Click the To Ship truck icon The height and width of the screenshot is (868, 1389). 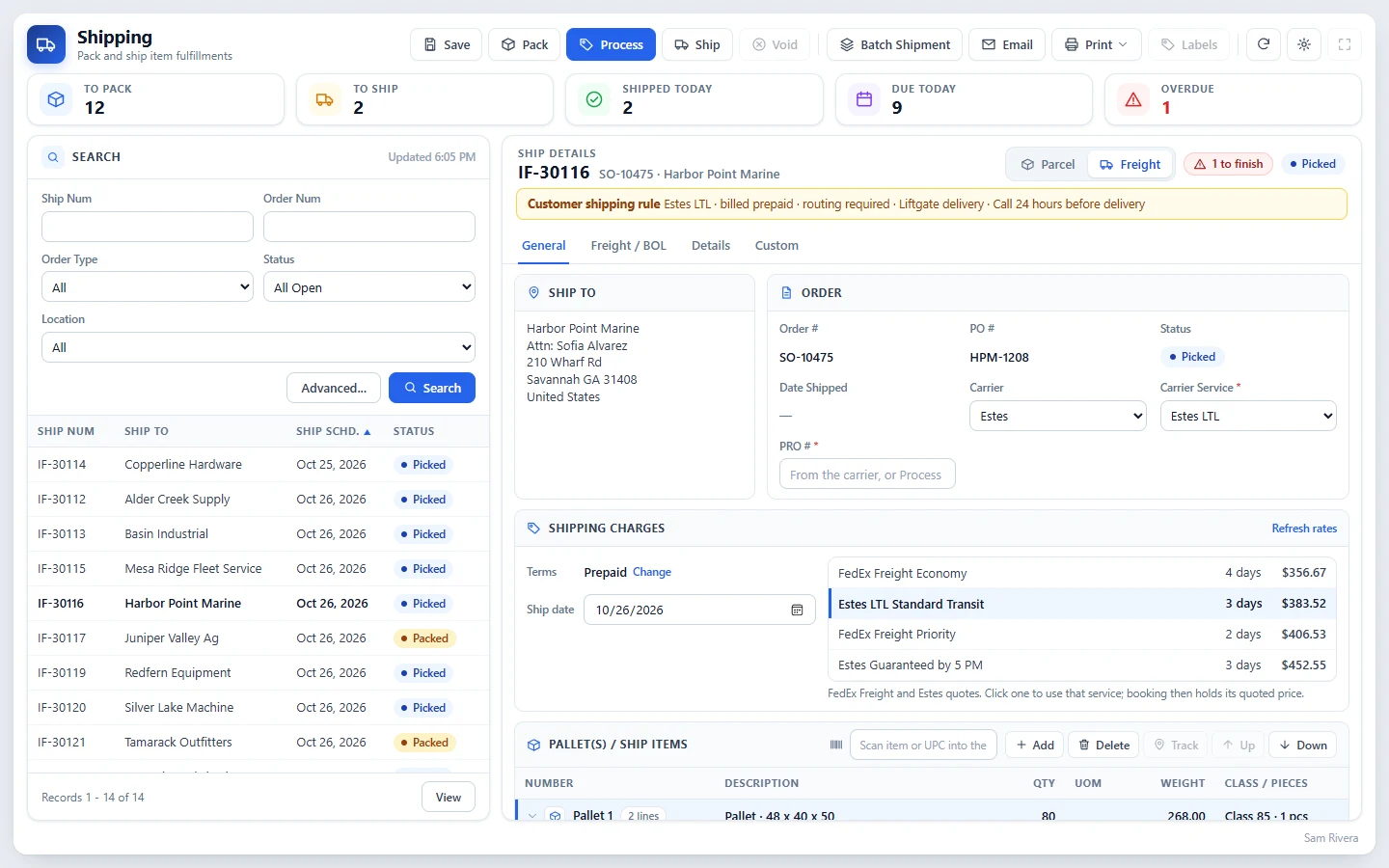[325, 99]
